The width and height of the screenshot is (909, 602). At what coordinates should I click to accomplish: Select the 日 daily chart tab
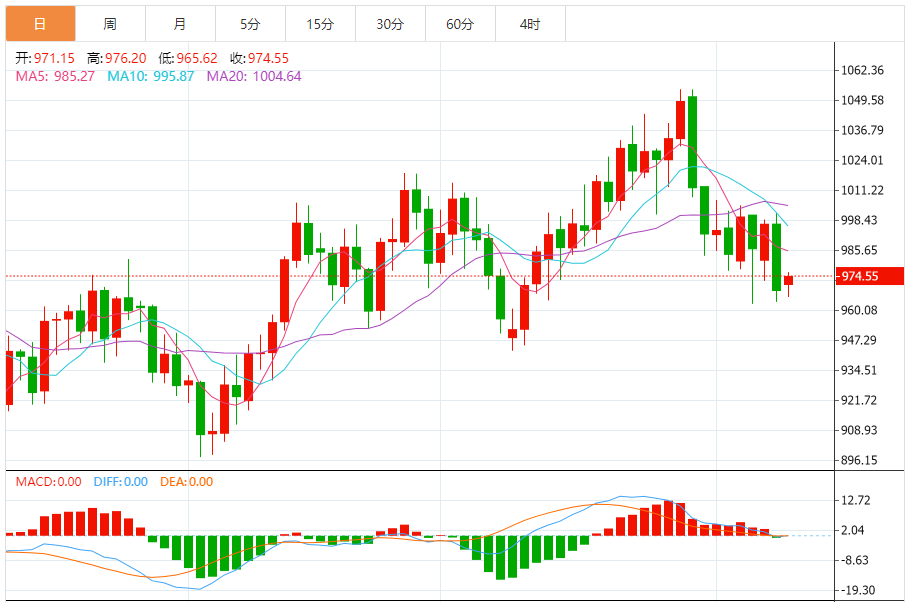click(x=41, y=24)
